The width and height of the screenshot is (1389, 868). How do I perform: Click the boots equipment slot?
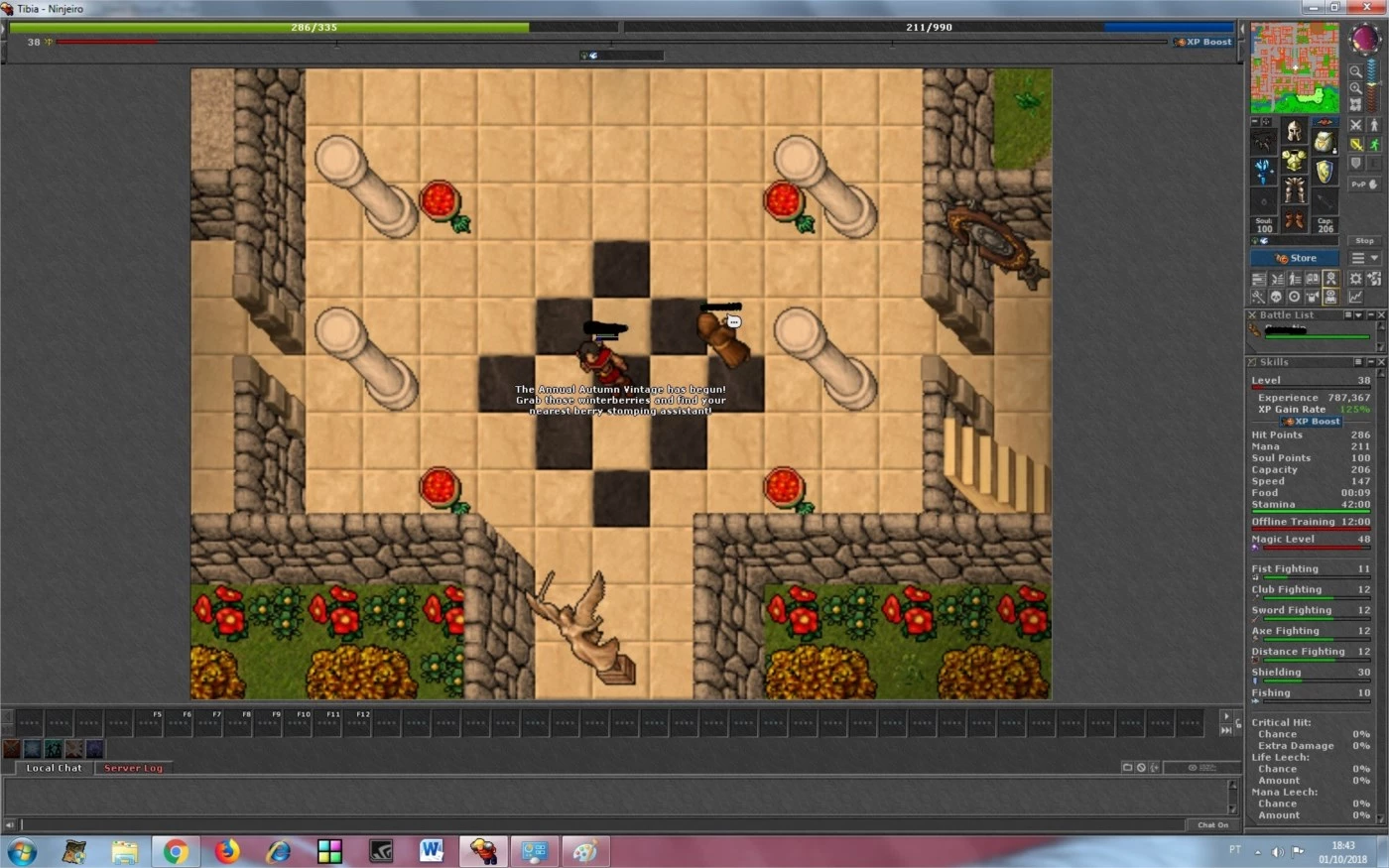tap(1295, 220)
